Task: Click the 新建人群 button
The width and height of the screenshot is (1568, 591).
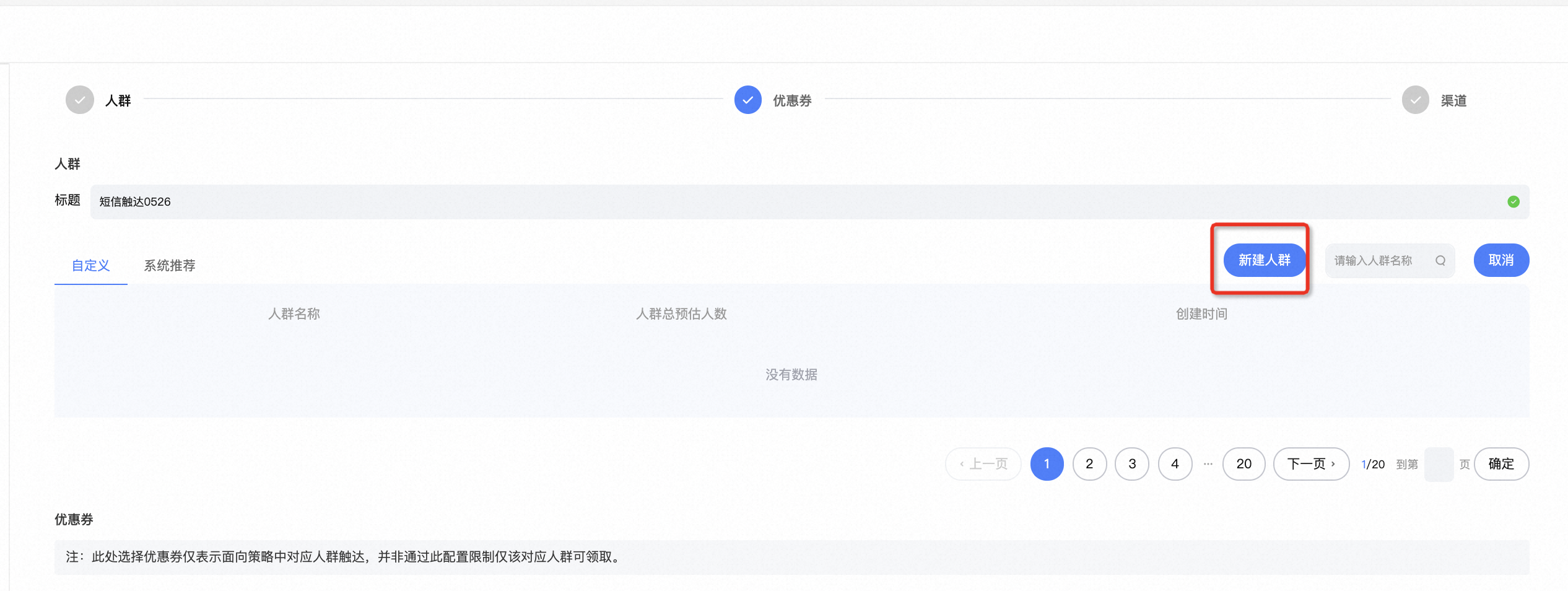Action: 1265,260
